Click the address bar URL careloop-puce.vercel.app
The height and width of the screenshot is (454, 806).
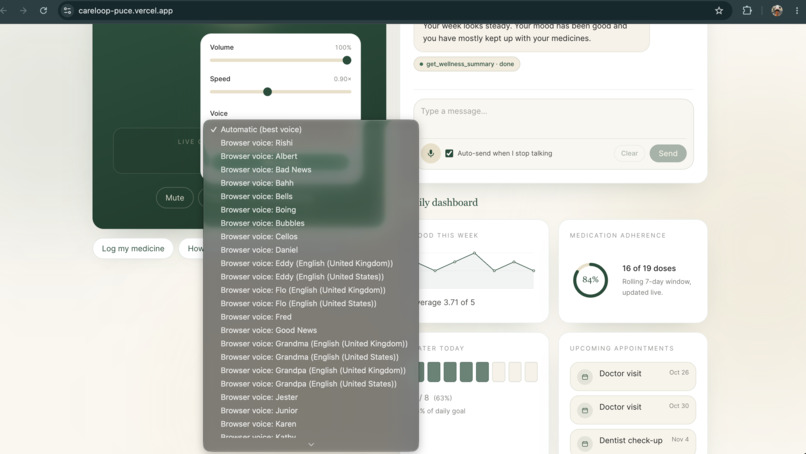click(125, 10)
